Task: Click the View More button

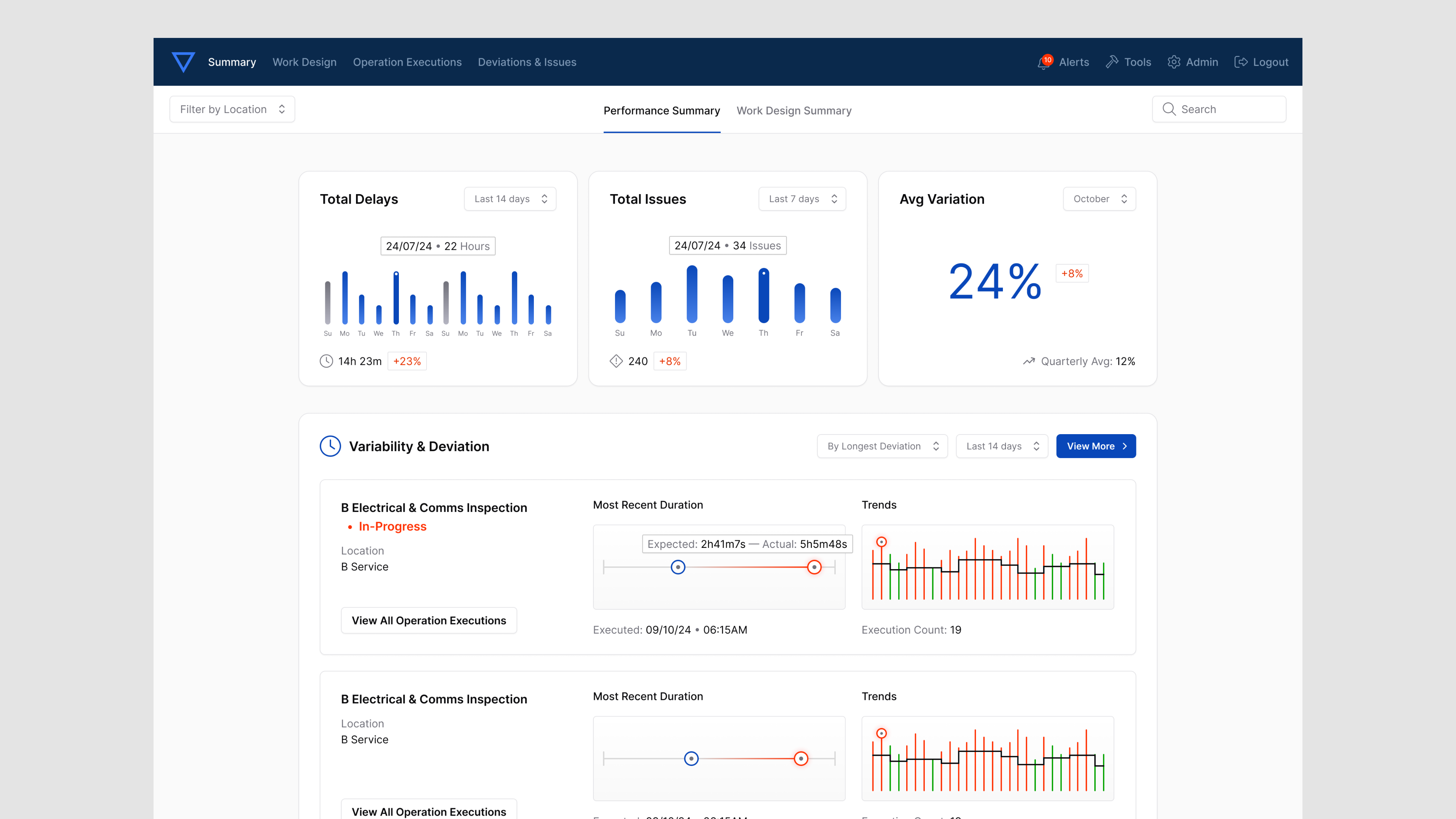Action: [x=1095, y=446]
